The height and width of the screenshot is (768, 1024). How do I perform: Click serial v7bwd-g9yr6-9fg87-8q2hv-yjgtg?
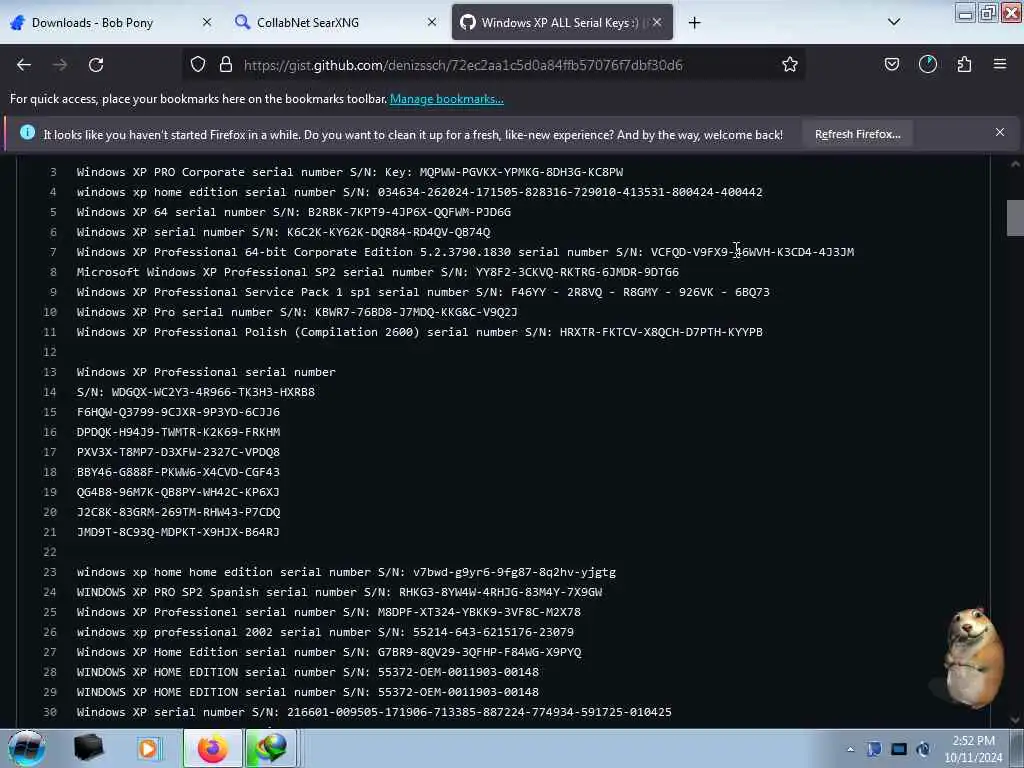514,573
